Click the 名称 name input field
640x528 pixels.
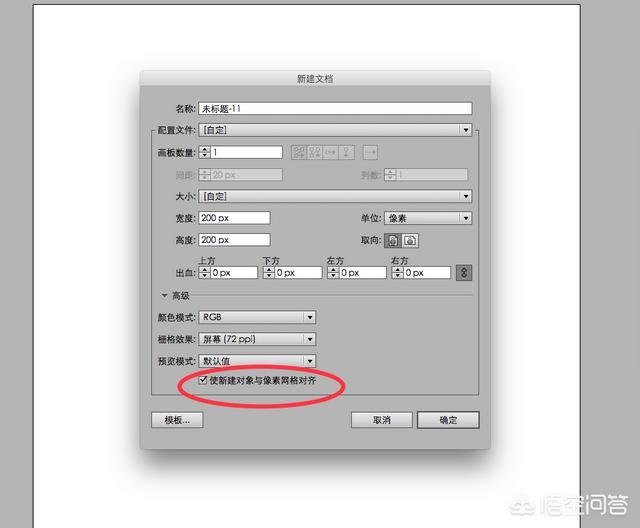(335, 109)
